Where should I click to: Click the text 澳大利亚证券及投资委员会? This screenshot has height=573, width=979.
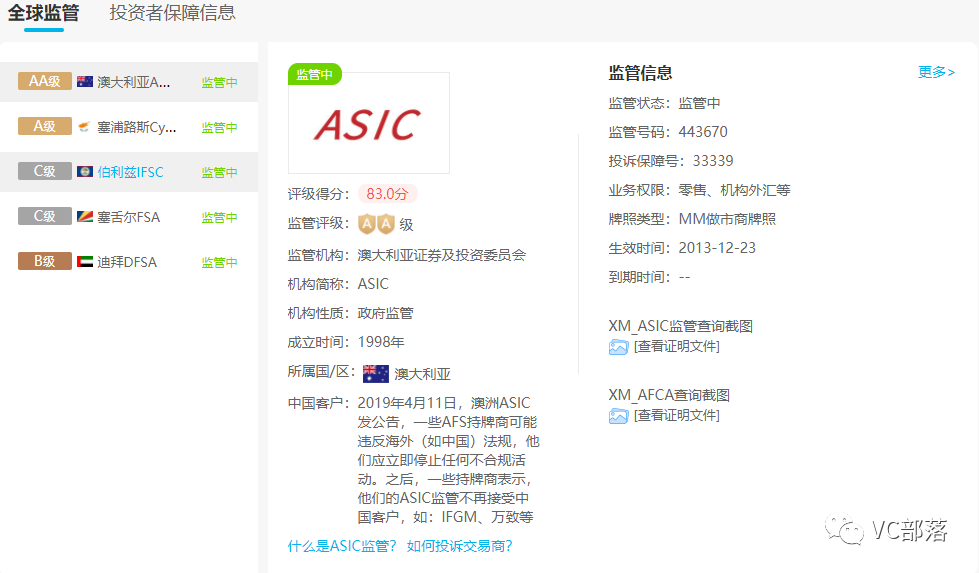(442, 255)
